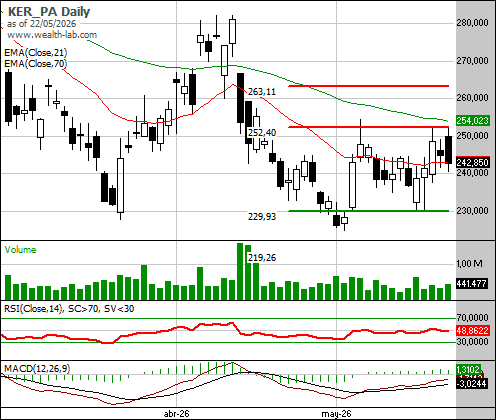Open the www.wealth-lab.com link
Screen dimensions: 496x420
(52, 35)
